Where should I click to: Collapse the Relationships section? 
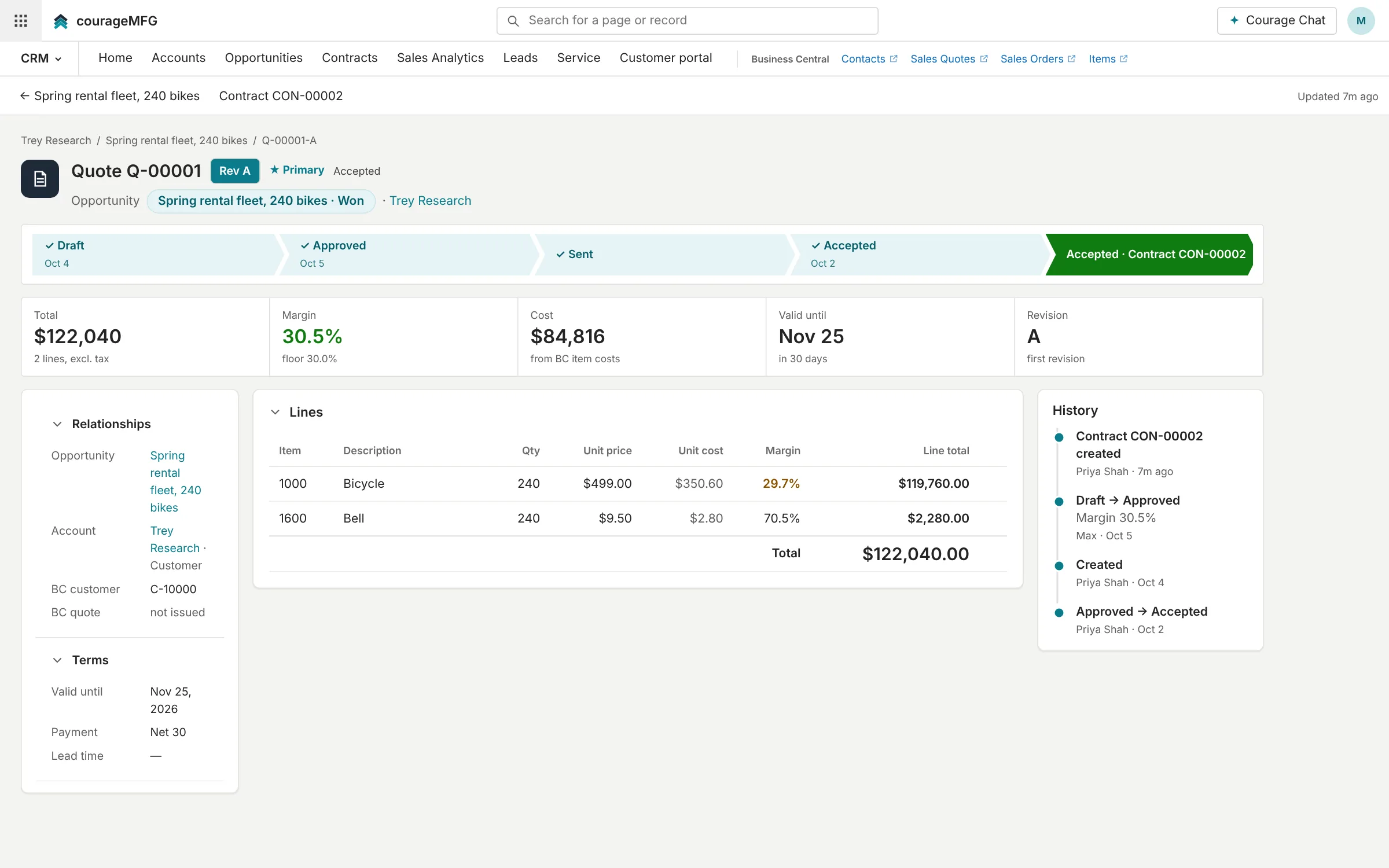click(57, 424)
